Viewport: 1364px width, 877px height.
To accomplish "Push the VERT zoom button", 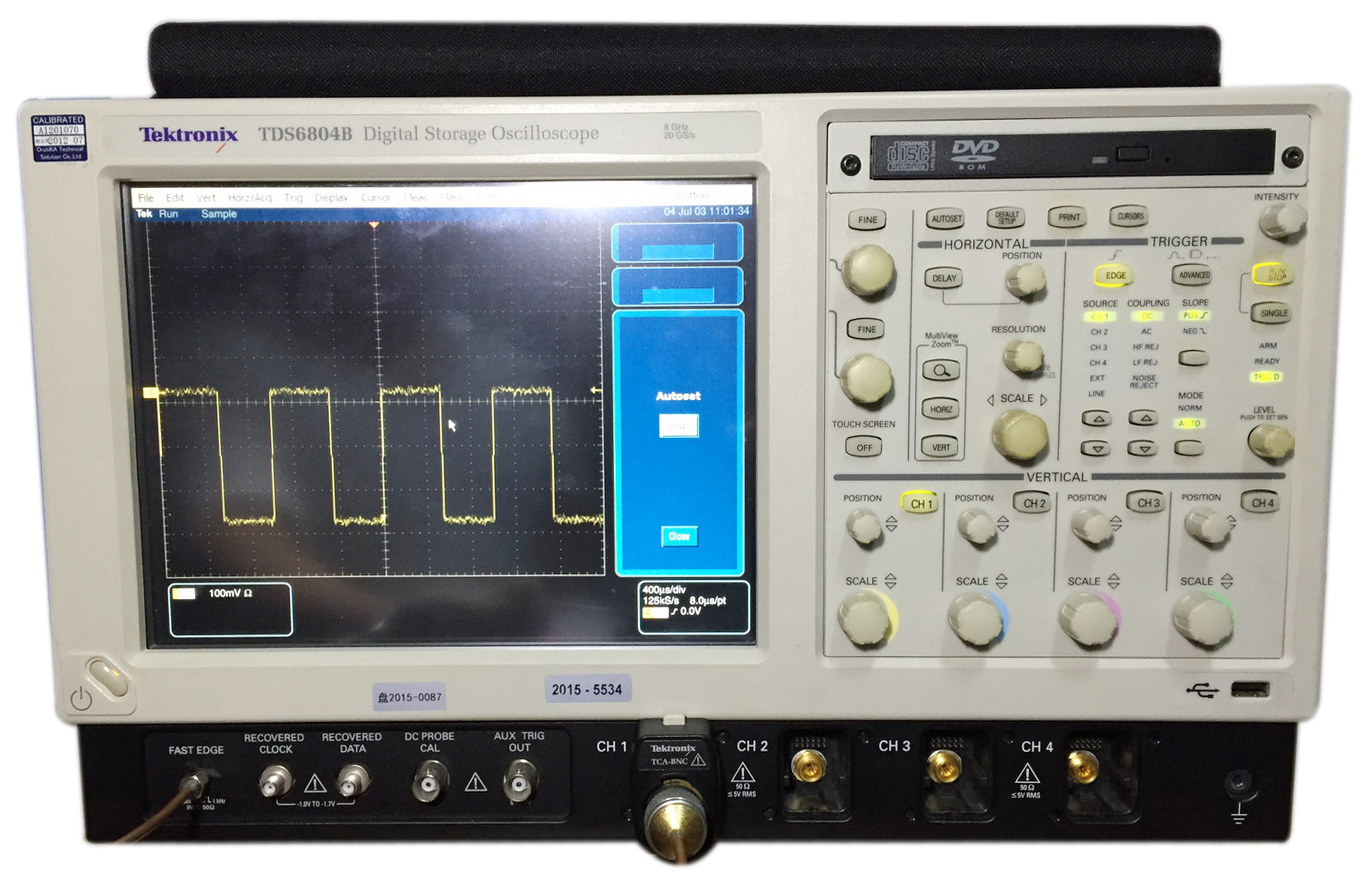I will (x=940, y=447).
